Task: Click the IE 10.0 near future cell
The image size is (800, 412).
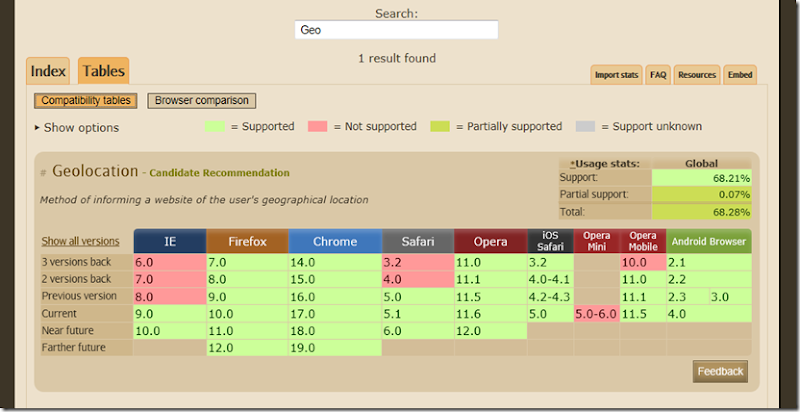Action: 170,330
